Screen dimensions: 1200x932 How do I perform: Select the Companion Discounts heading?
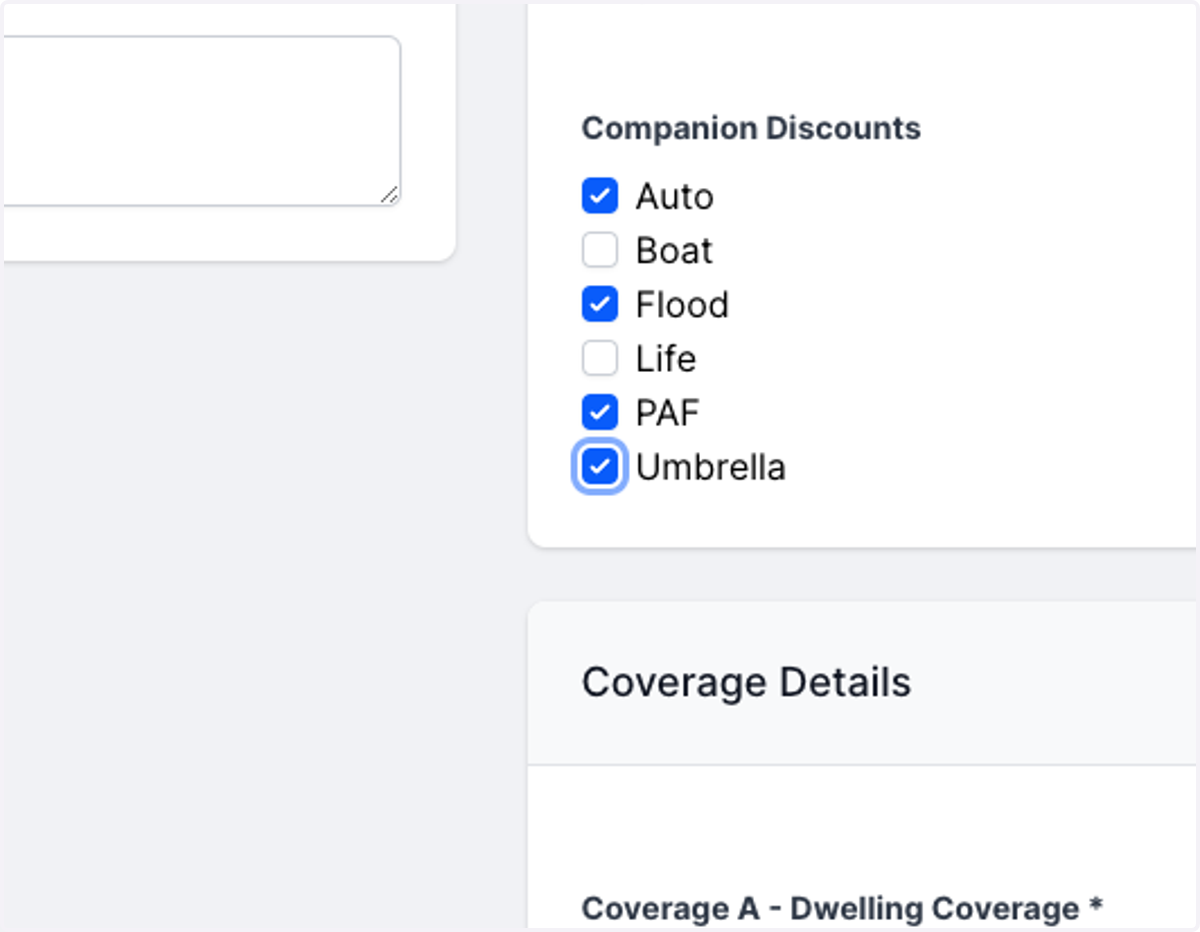751,128
